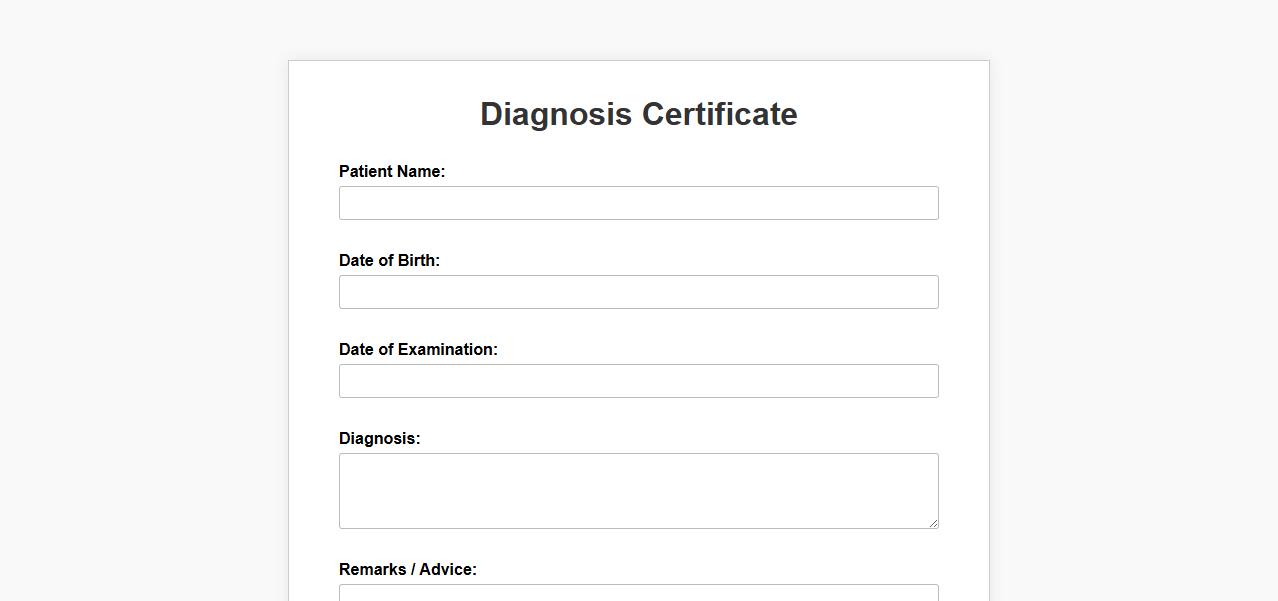Click the word "Patient" in its label
The width and height of the screenshot is (1278, 601).
(367, 172)
